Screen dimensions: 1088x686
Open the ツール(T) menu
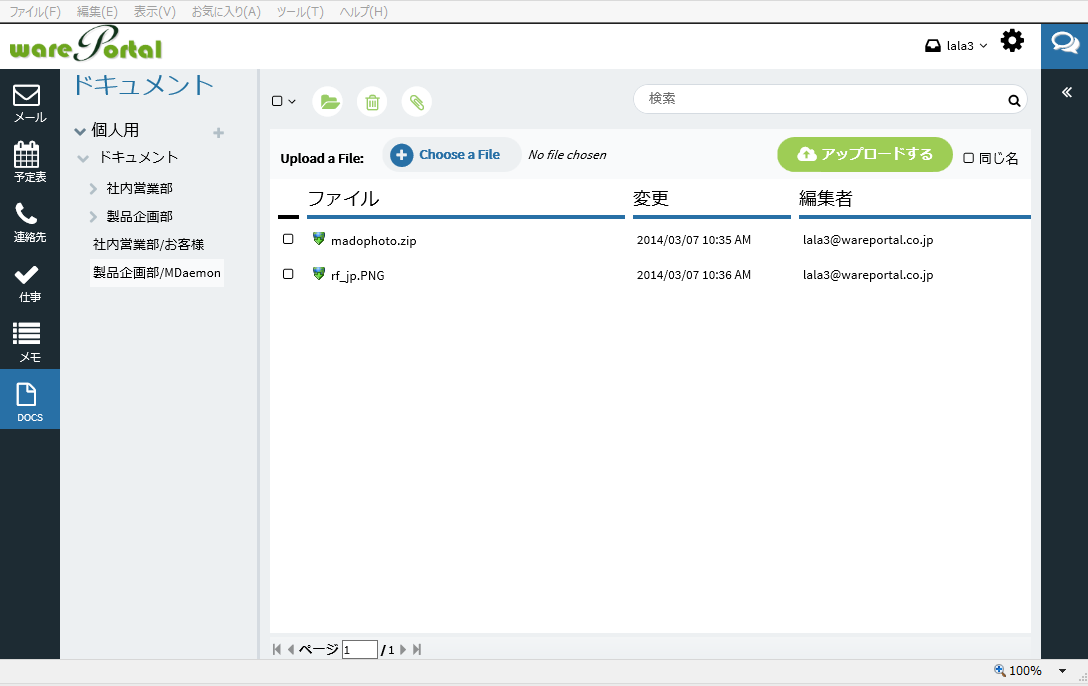point(300,11)
